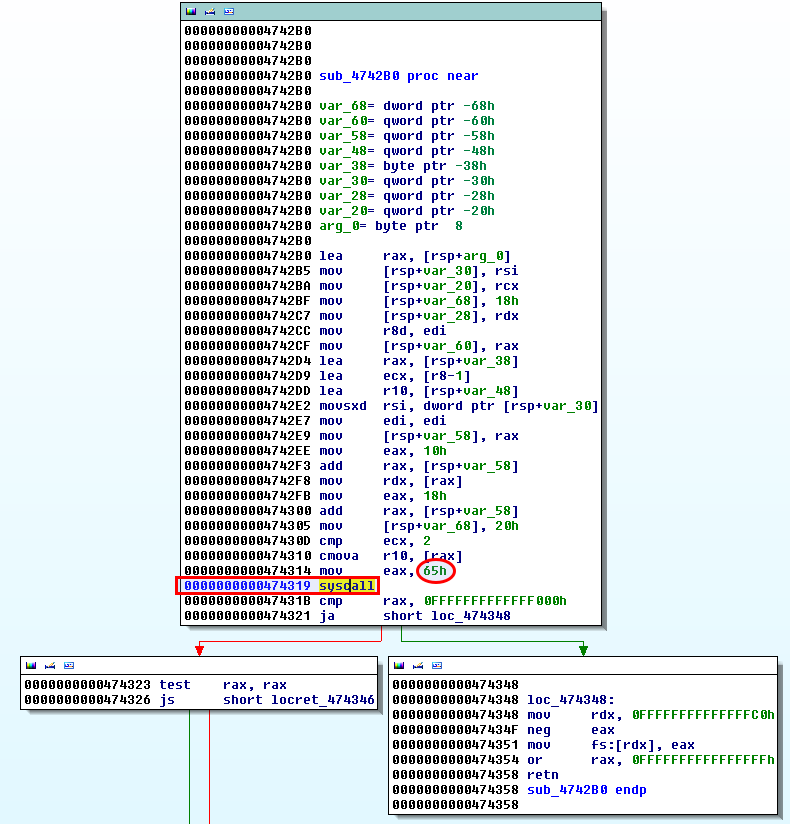The height and width of the screenshot is (824, 790).
Task: Click pencil edit icon on loc_474348 node
Action: coord(418,665)
